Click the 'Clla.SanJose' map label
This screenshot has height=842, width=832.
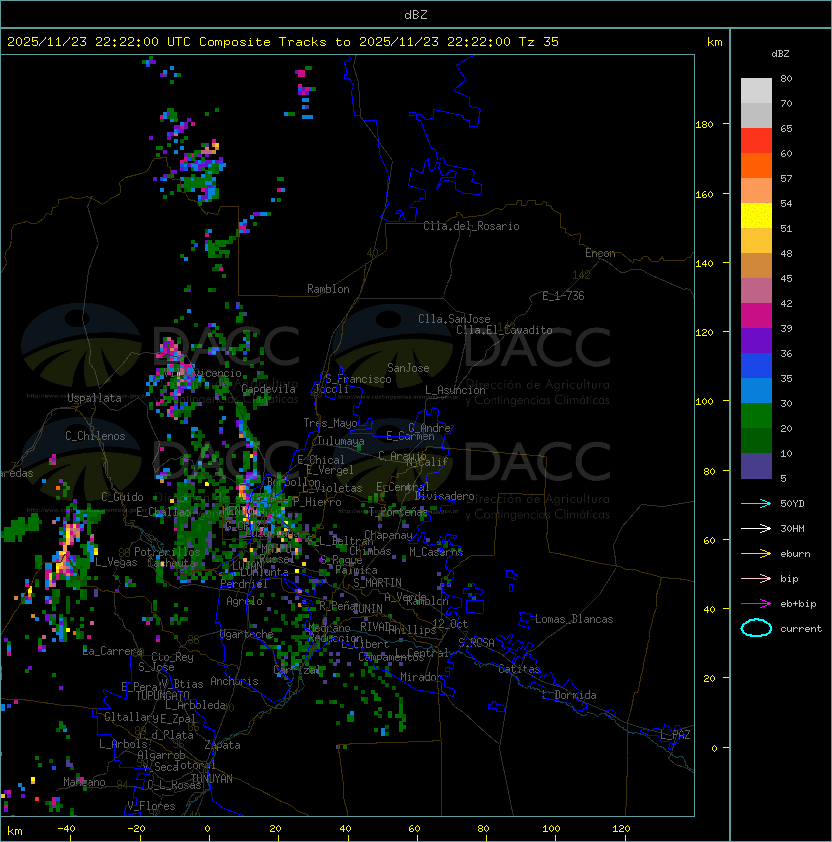tap(454, 319)
